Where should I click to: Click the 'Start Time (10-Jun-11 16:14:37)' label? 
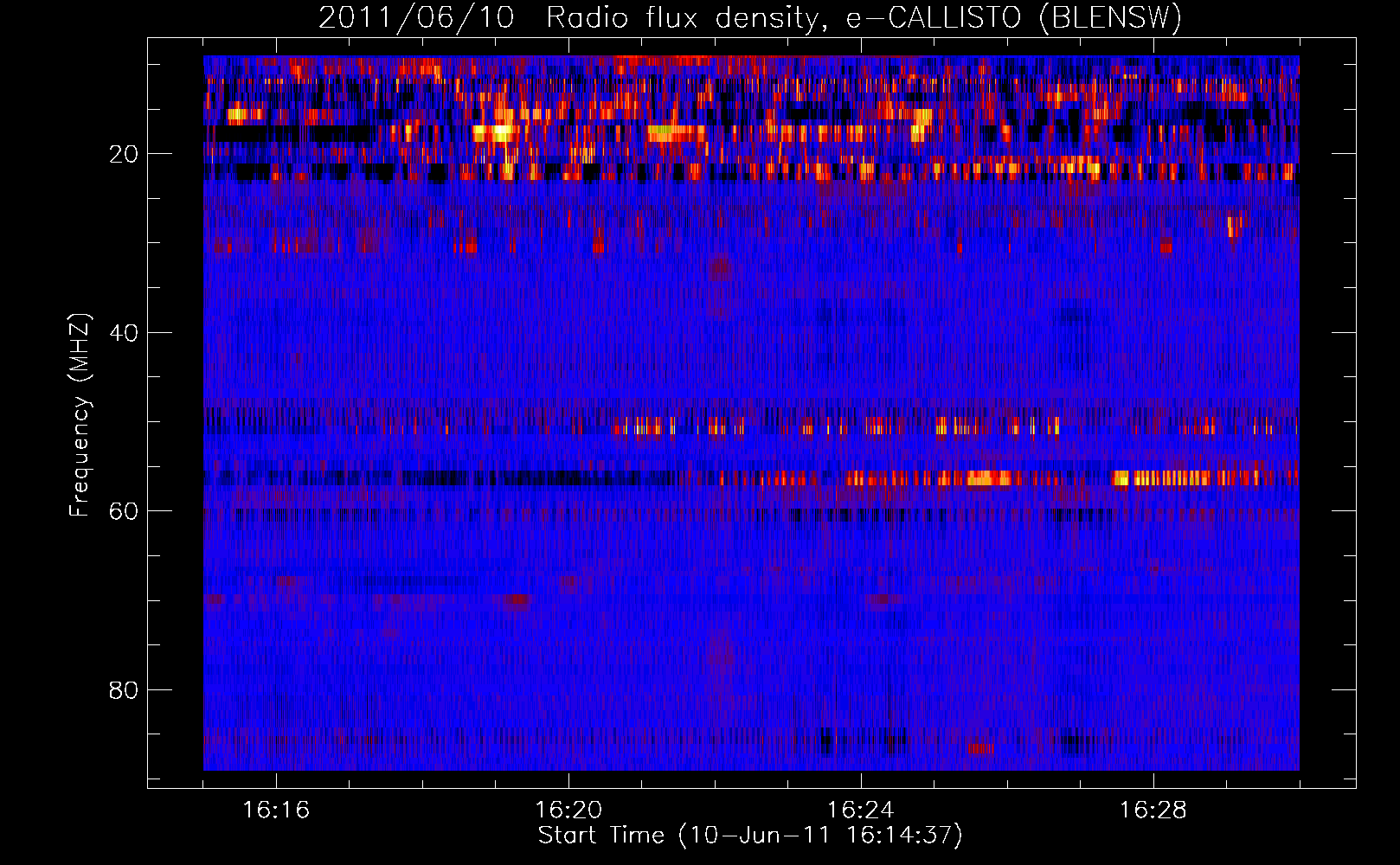pos(750,836)
